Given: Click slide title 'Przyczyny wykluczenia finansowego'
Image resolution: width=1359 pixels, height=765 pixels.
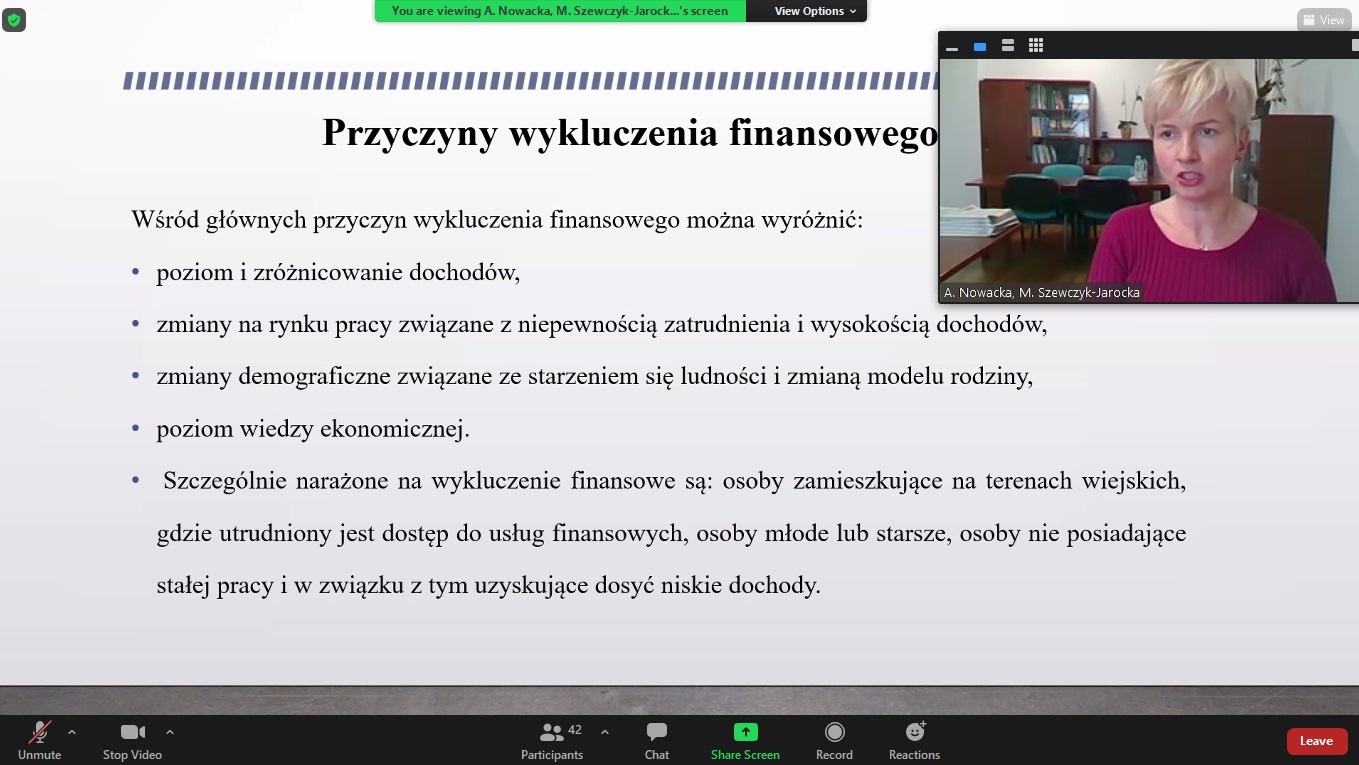Looking at the screenshot, I should click(x=630, y=132).
